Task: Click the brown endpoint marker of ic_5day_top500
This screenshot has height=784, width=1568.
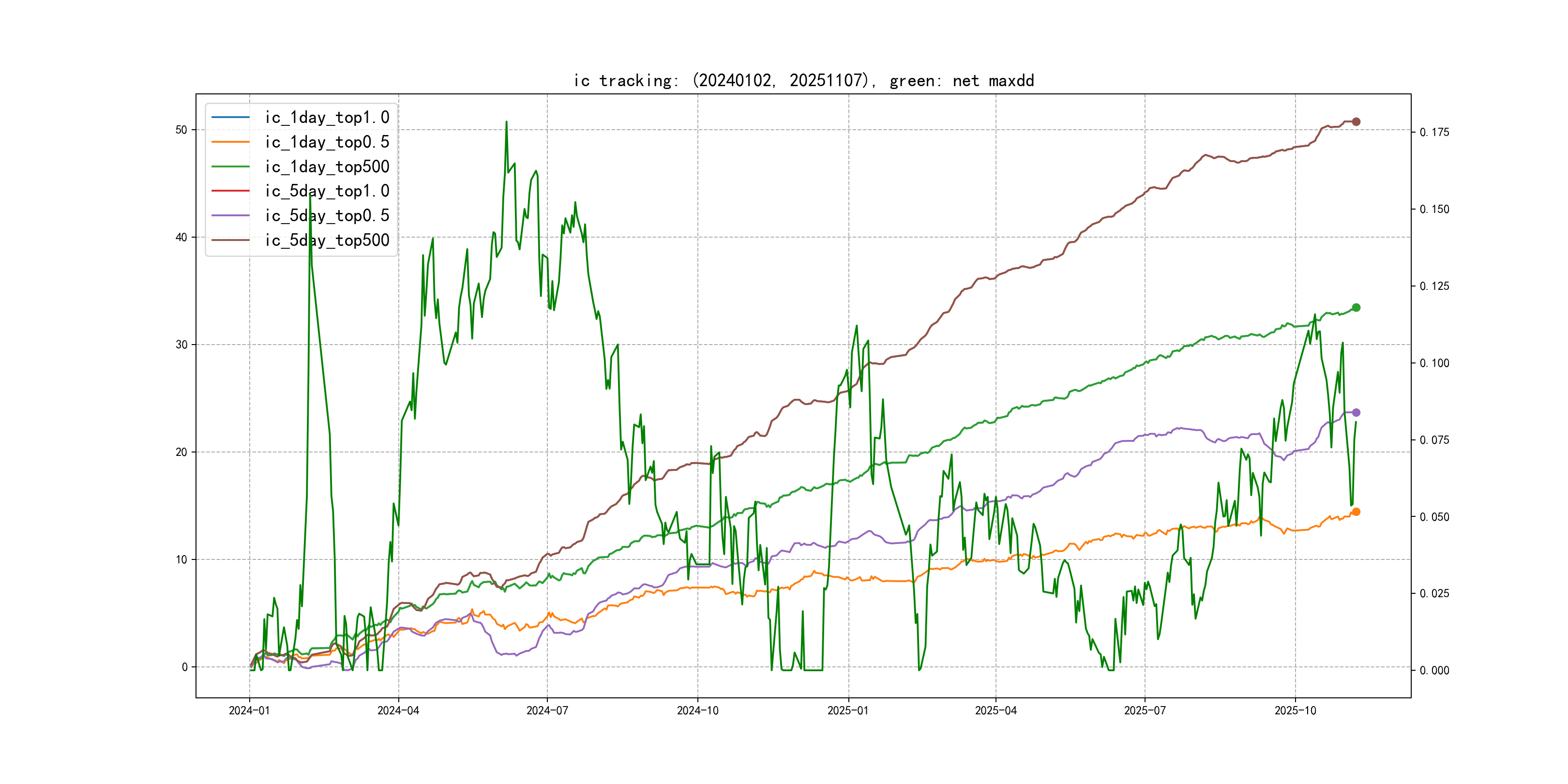Action: tap(1356, 122)
